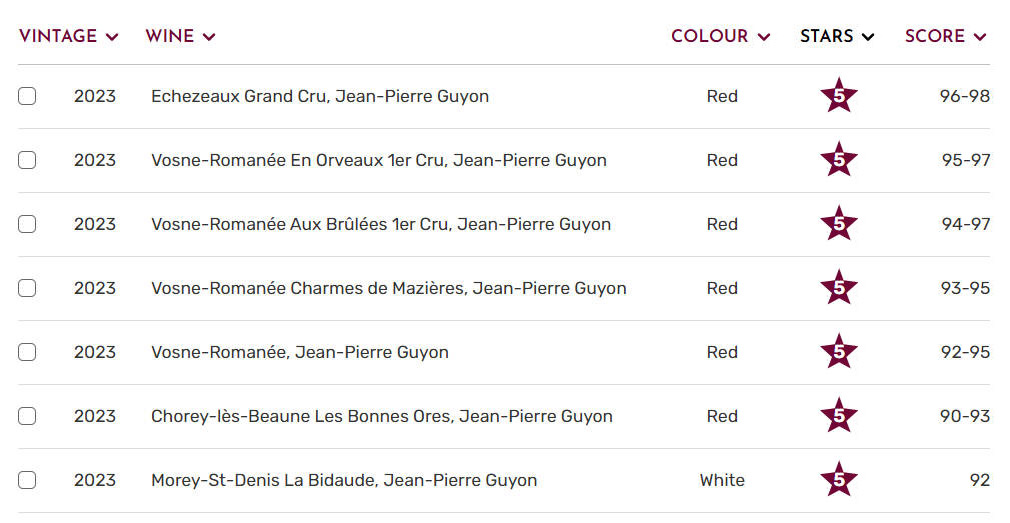This screenshot has height=523, width=1010.
Task: Open the Vintage column sort dropdown
Action: click(x=68, y=36)
